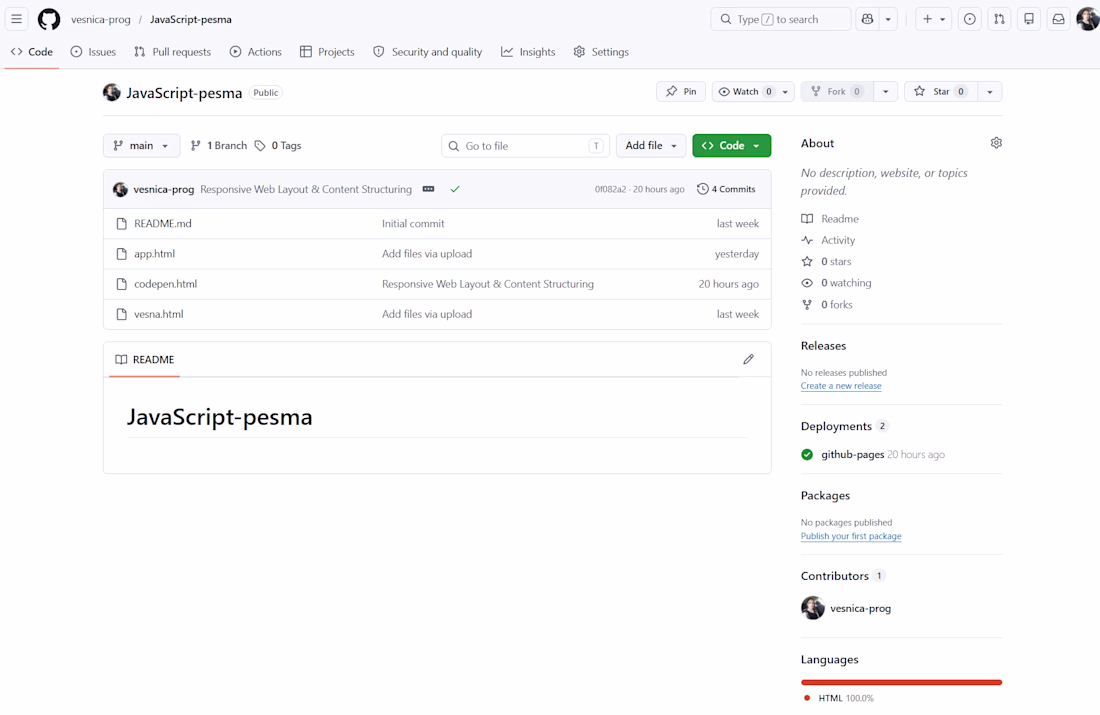Screen dimensions: 1100x715
Task: Follow the Create a new release link
Action: 841,386
